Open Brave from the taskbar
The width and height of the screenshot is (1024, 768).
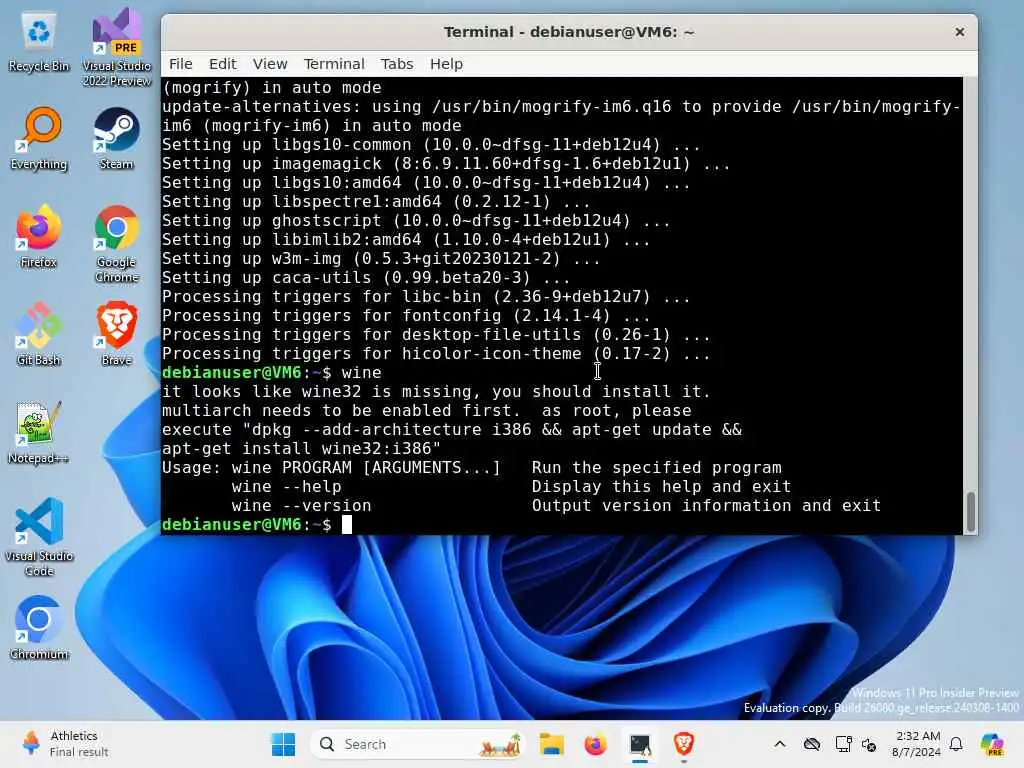click(x=684, y=744)
